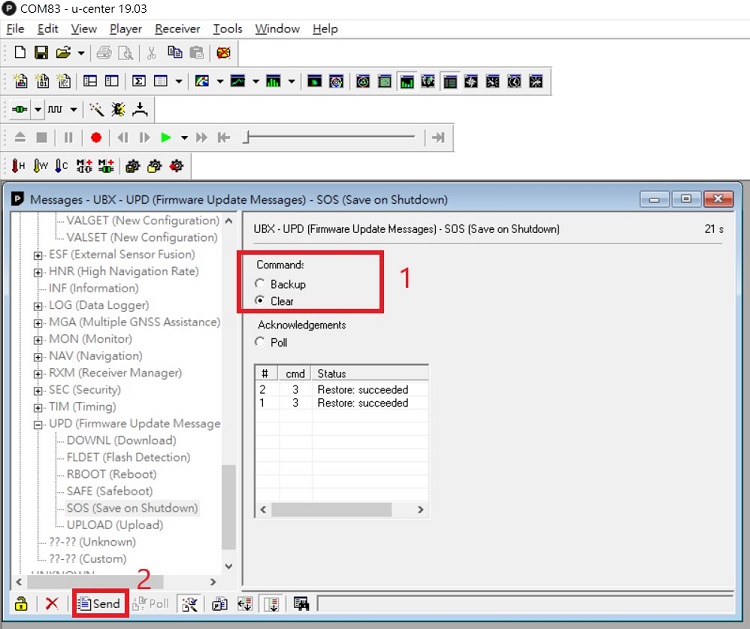Click the Cold start C icon

pos(62,166)
